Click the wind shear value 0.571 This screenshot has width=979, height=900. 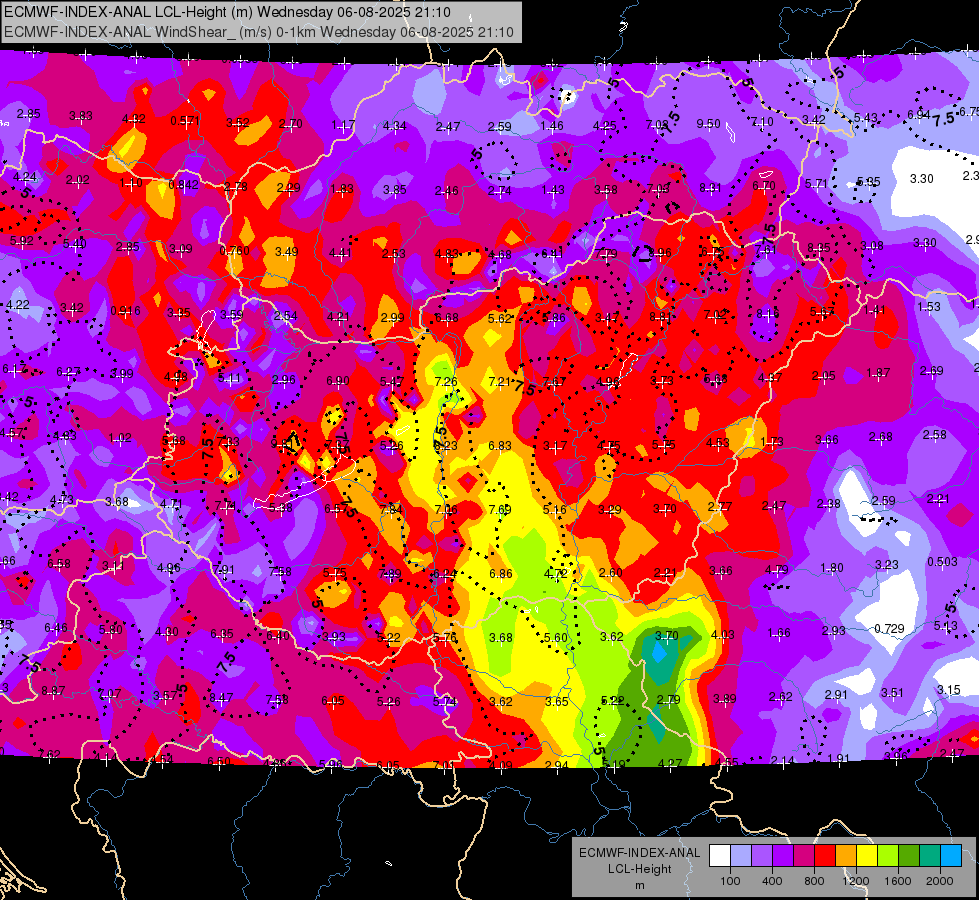point(185,121)
